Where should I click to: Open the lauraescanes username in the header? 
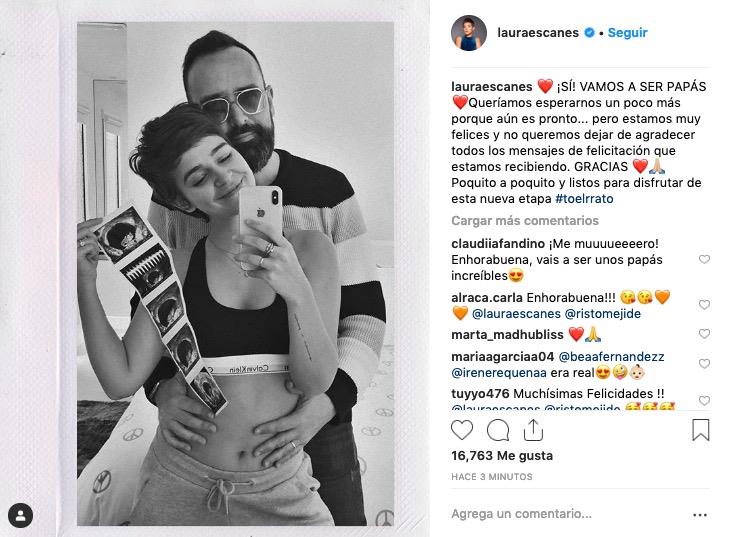coord(538,33)
